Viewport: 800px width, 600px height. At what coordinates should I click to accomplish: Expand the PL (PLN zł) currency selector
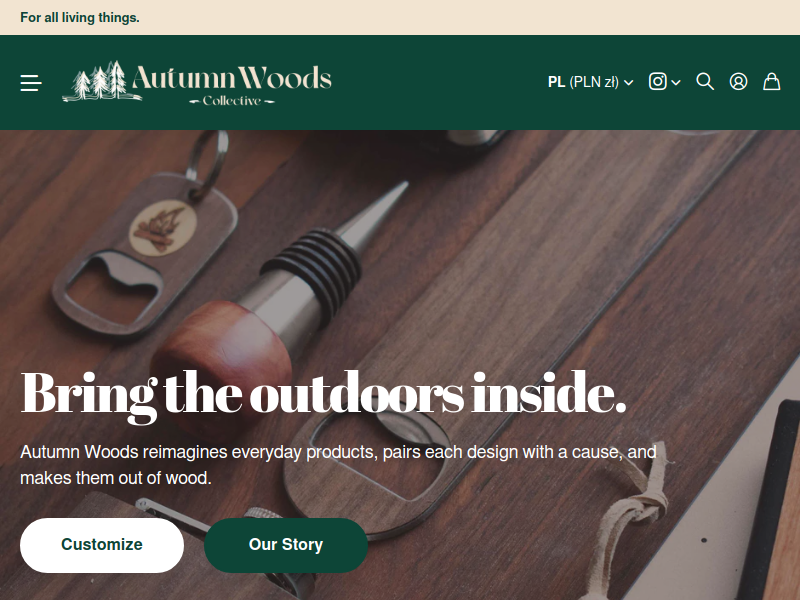590,82
